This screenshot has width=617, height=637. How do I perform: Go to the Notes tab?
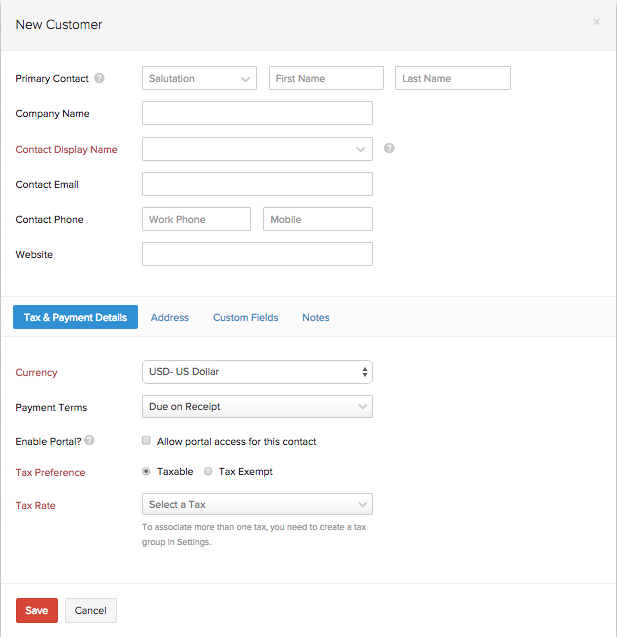[316, 318]
